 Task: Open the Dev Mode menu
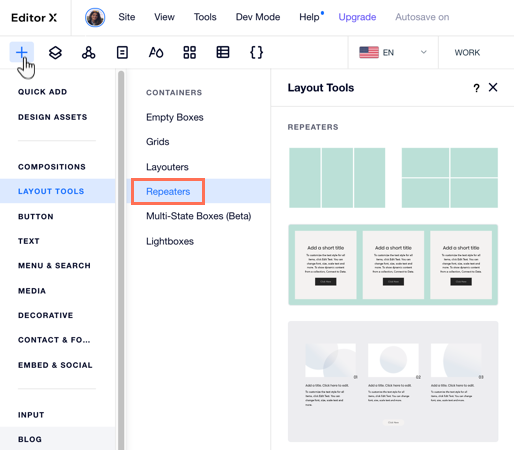[258, 17]
